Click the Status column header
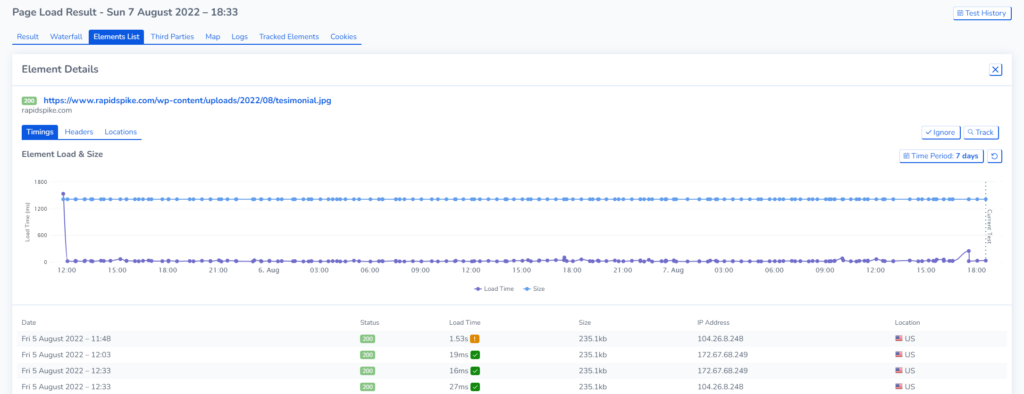This screenshot has width=1024, height=394. (x=369, y=323)
